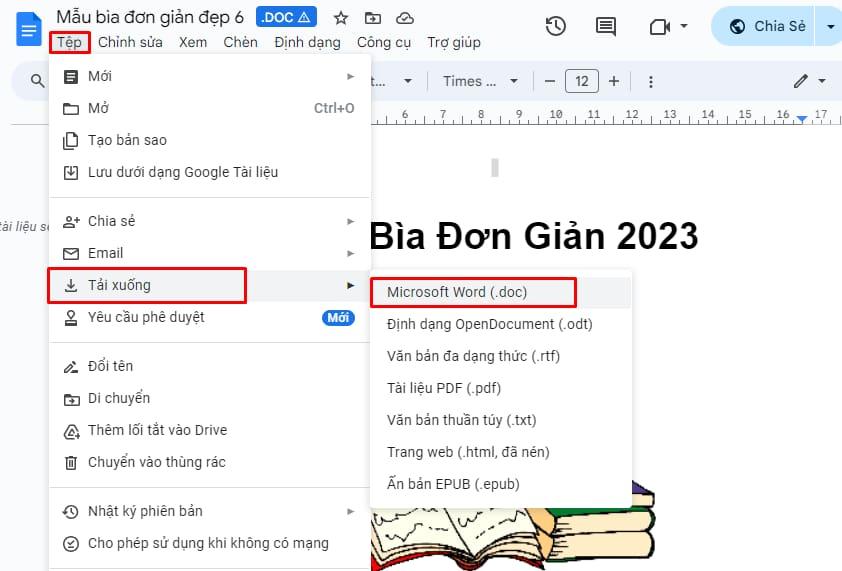
Task: Click the pencil editing mode icon
Action: point(801,81)
